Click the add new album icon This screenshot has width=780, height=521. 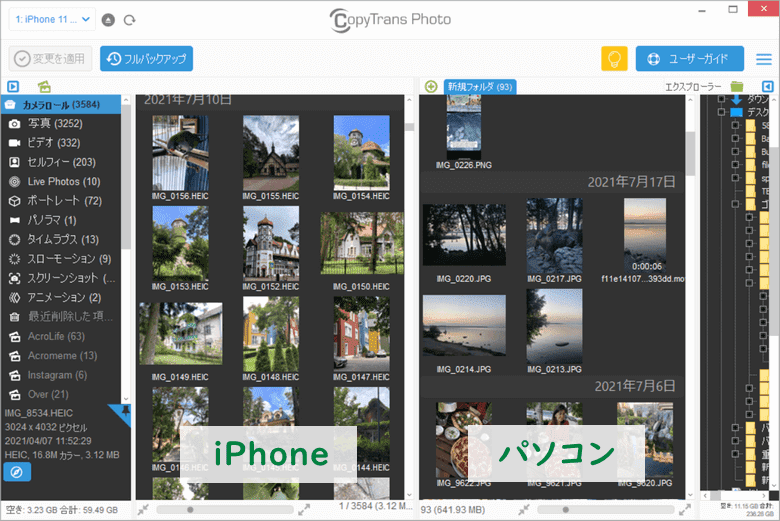tap(44, 87)
